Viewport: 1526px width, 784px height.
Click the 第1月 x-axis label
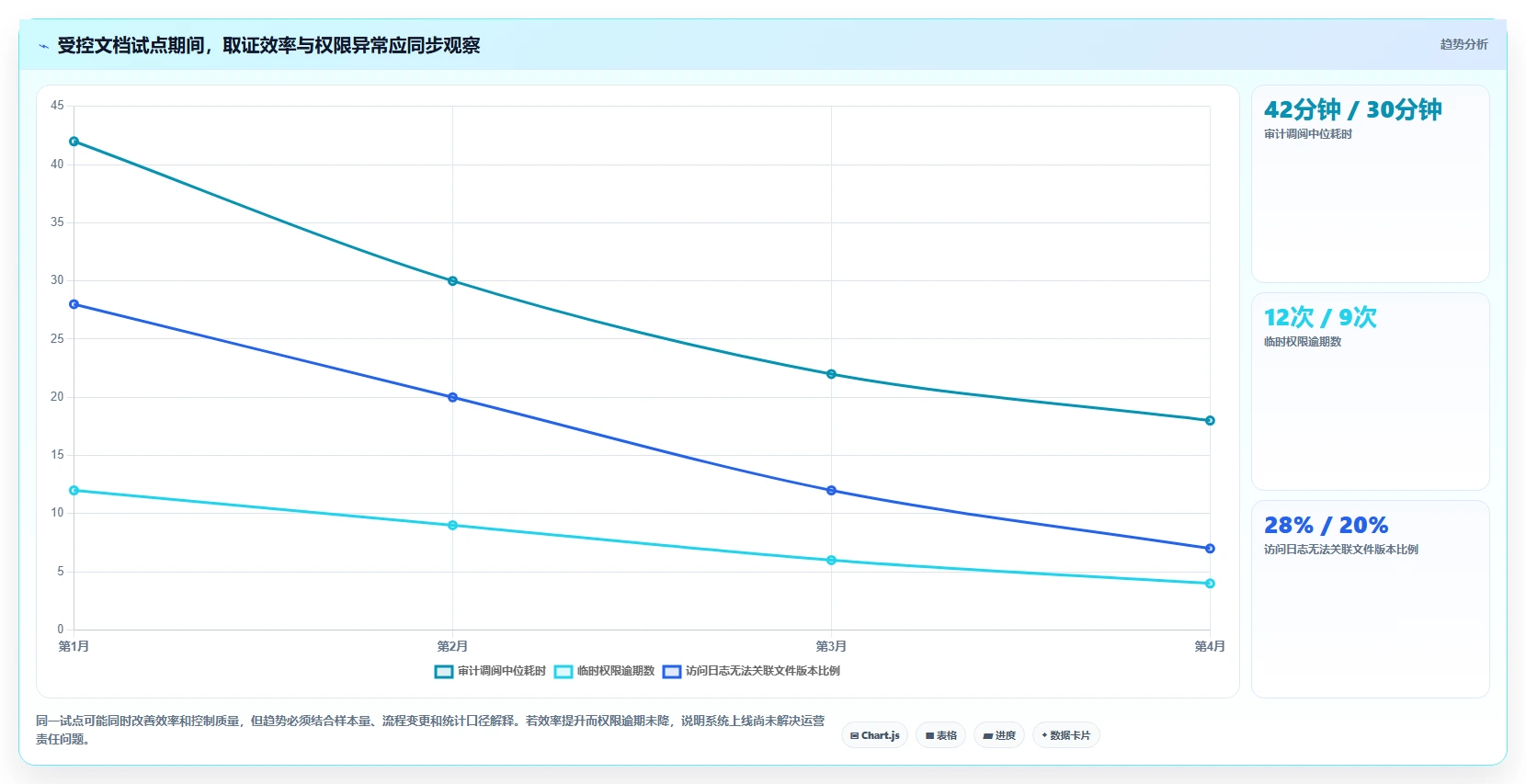tap(74, 646)
